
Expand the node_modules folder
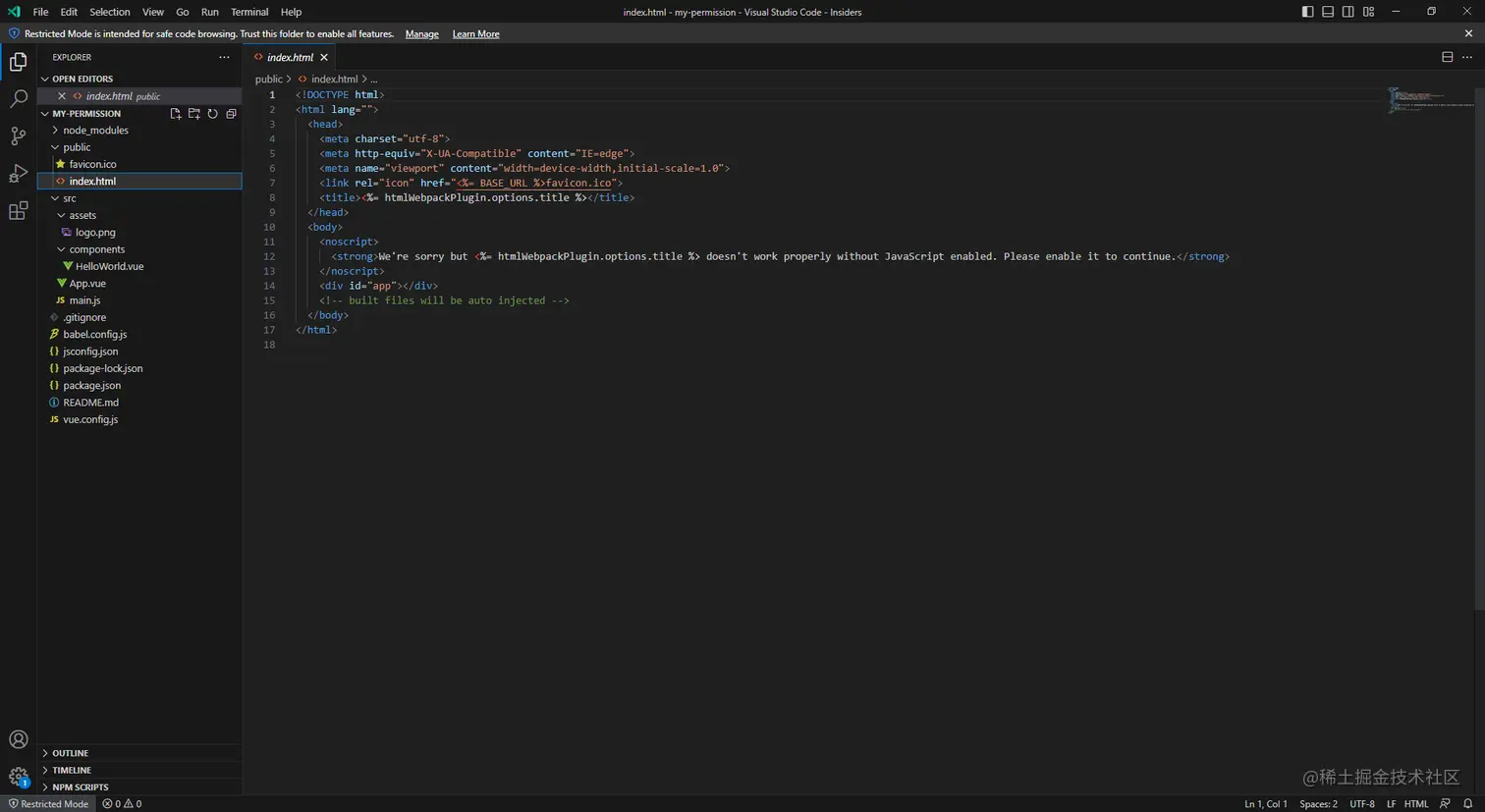(139, 131)
